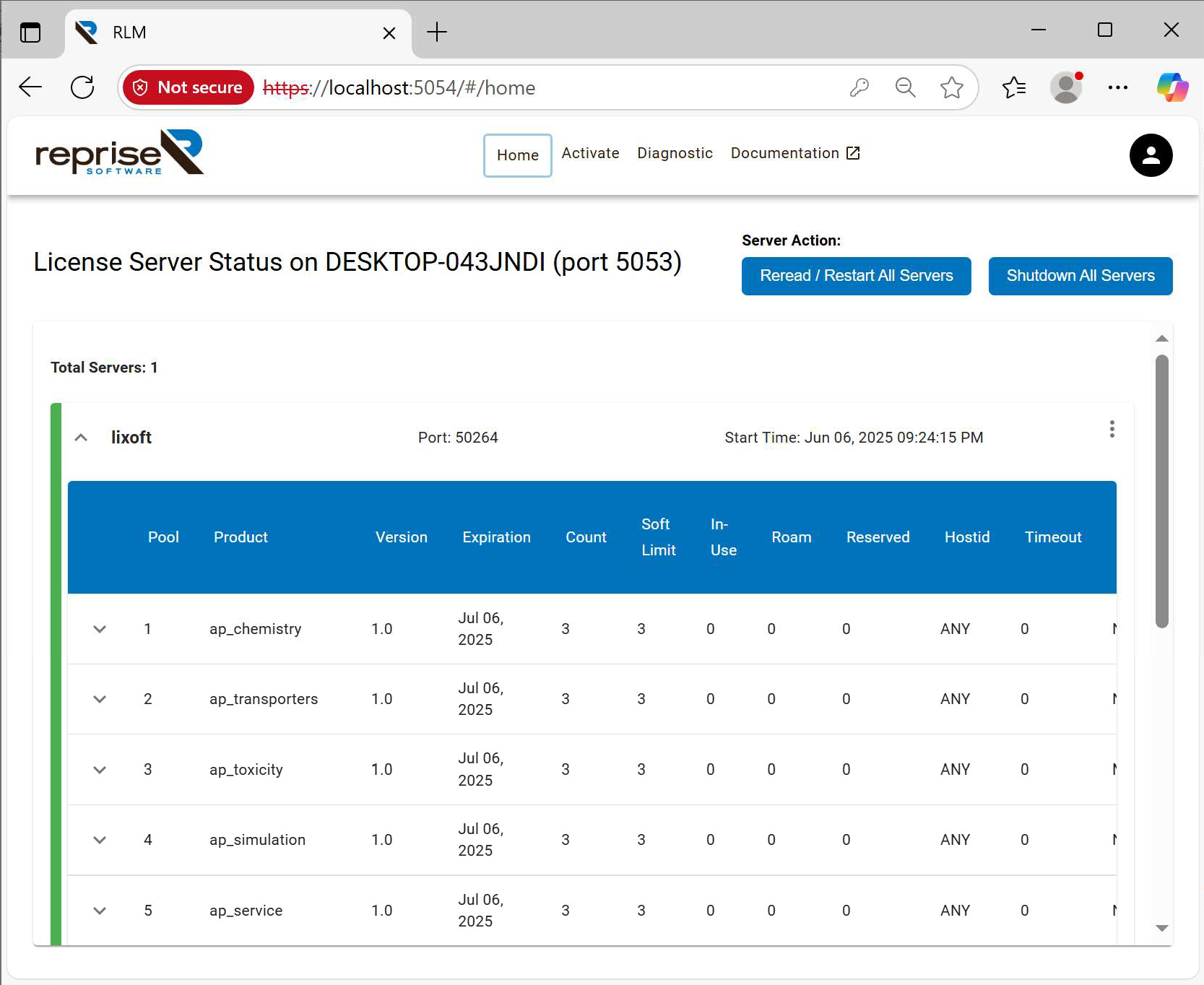This screenshot has width=1204, height=985.
Task: Expand the ap_service row details
Action: coord(100,911)
